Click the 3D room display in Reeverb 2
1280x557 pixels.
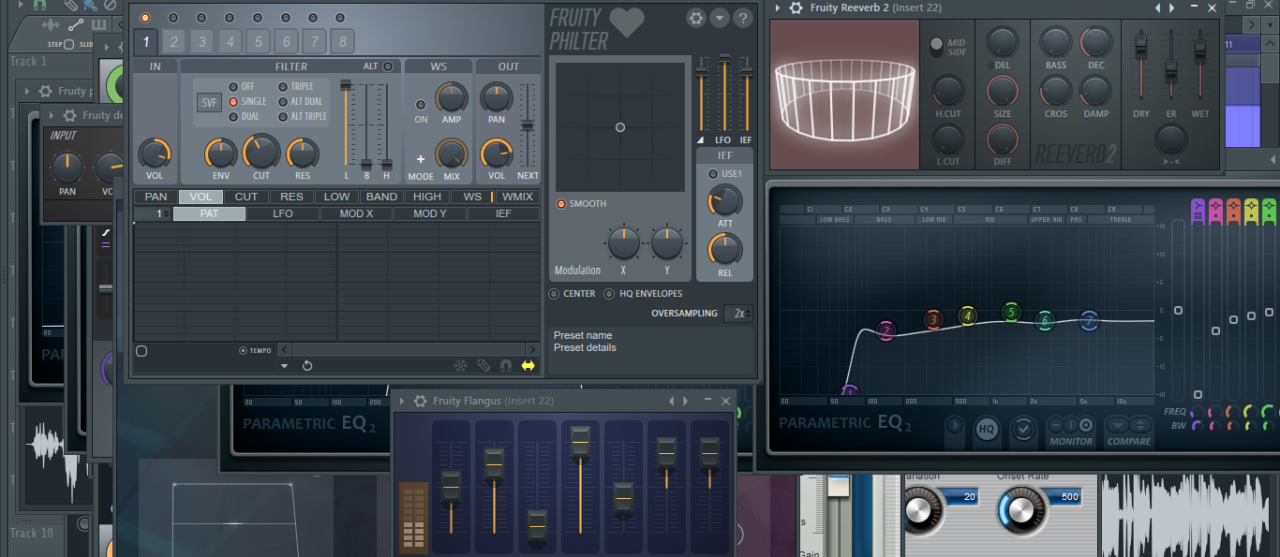(846, 93)
